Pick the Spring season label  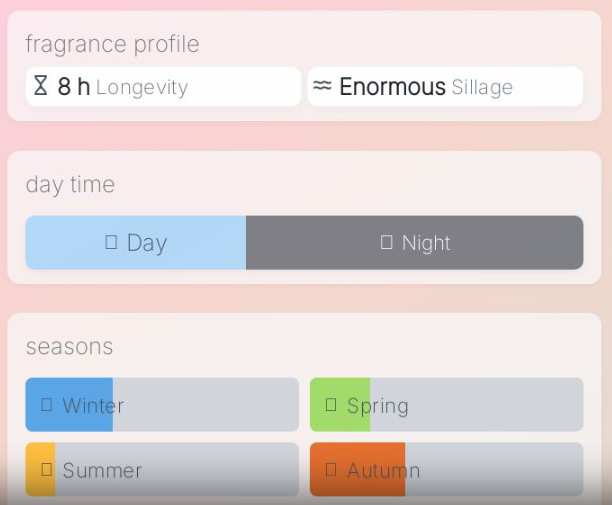pos(377,406)
